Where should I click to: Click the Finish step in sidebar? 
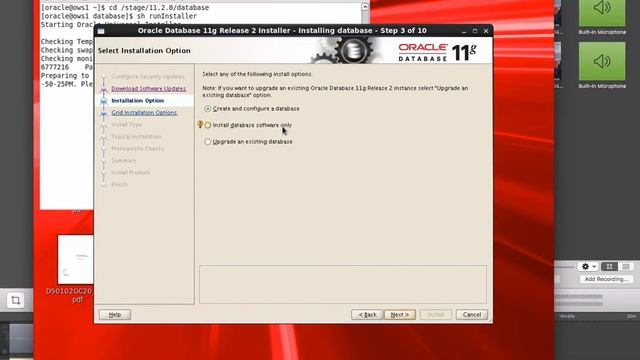click(119, 184)
